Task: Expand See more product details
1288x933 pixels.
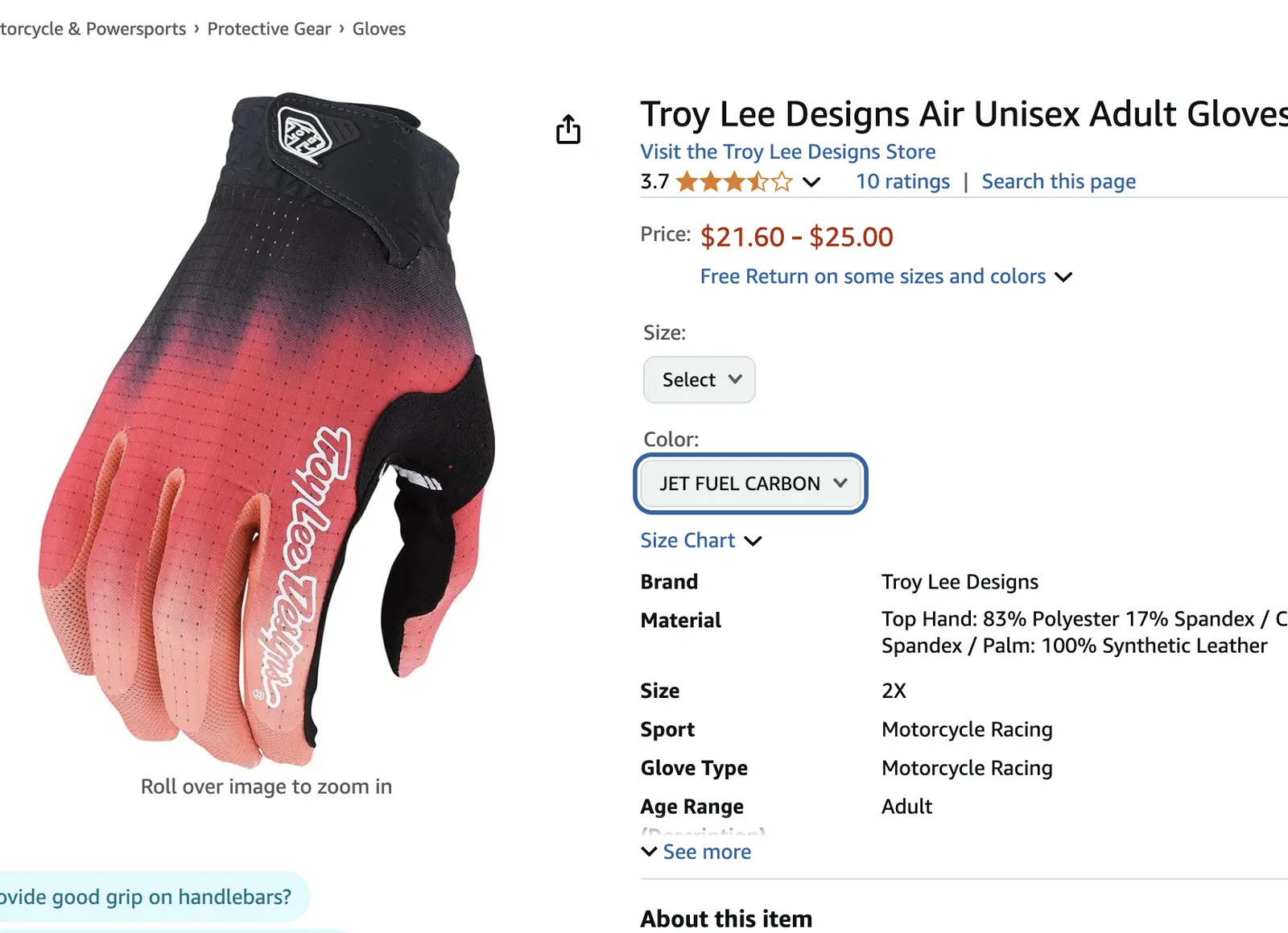Action: tap(707, 852)
